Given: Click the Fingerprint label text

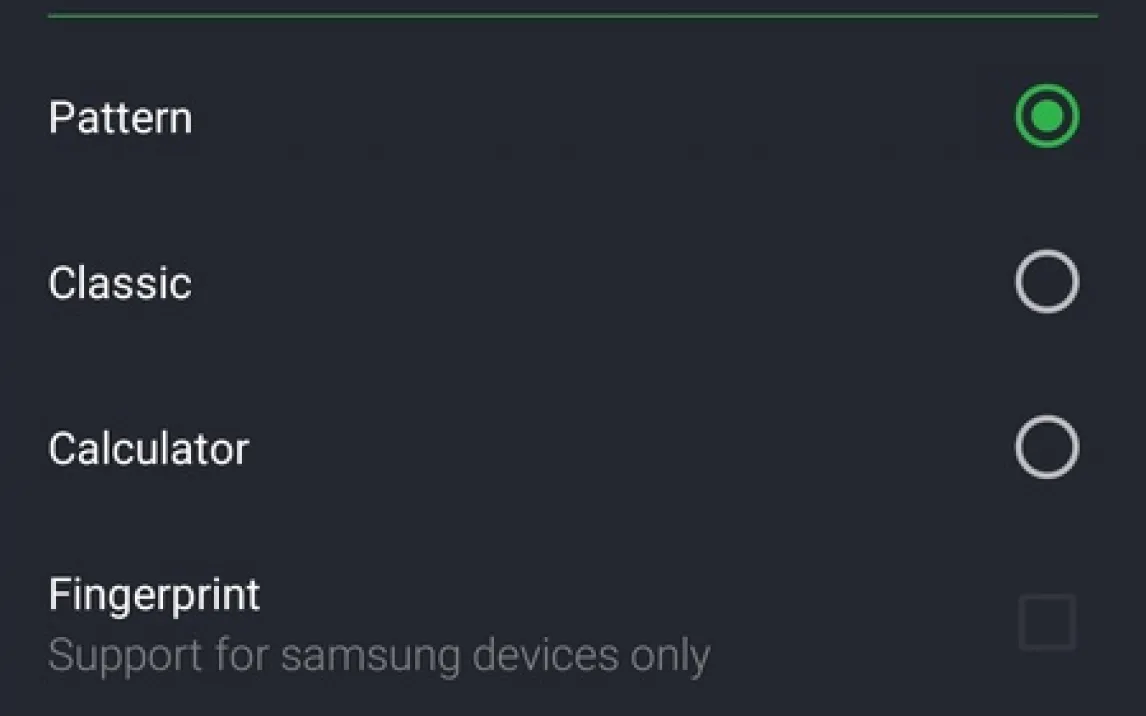Looking at the screenshot, I should [154, 595].
